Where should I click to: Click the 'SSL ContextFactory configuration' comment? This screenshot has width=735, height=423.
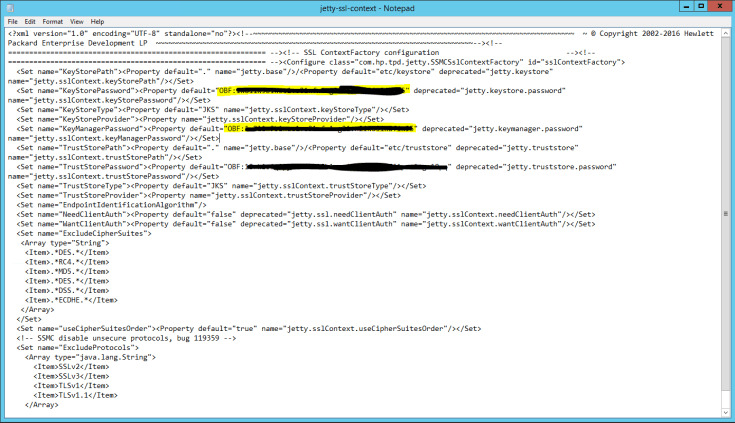pos(372,53)
